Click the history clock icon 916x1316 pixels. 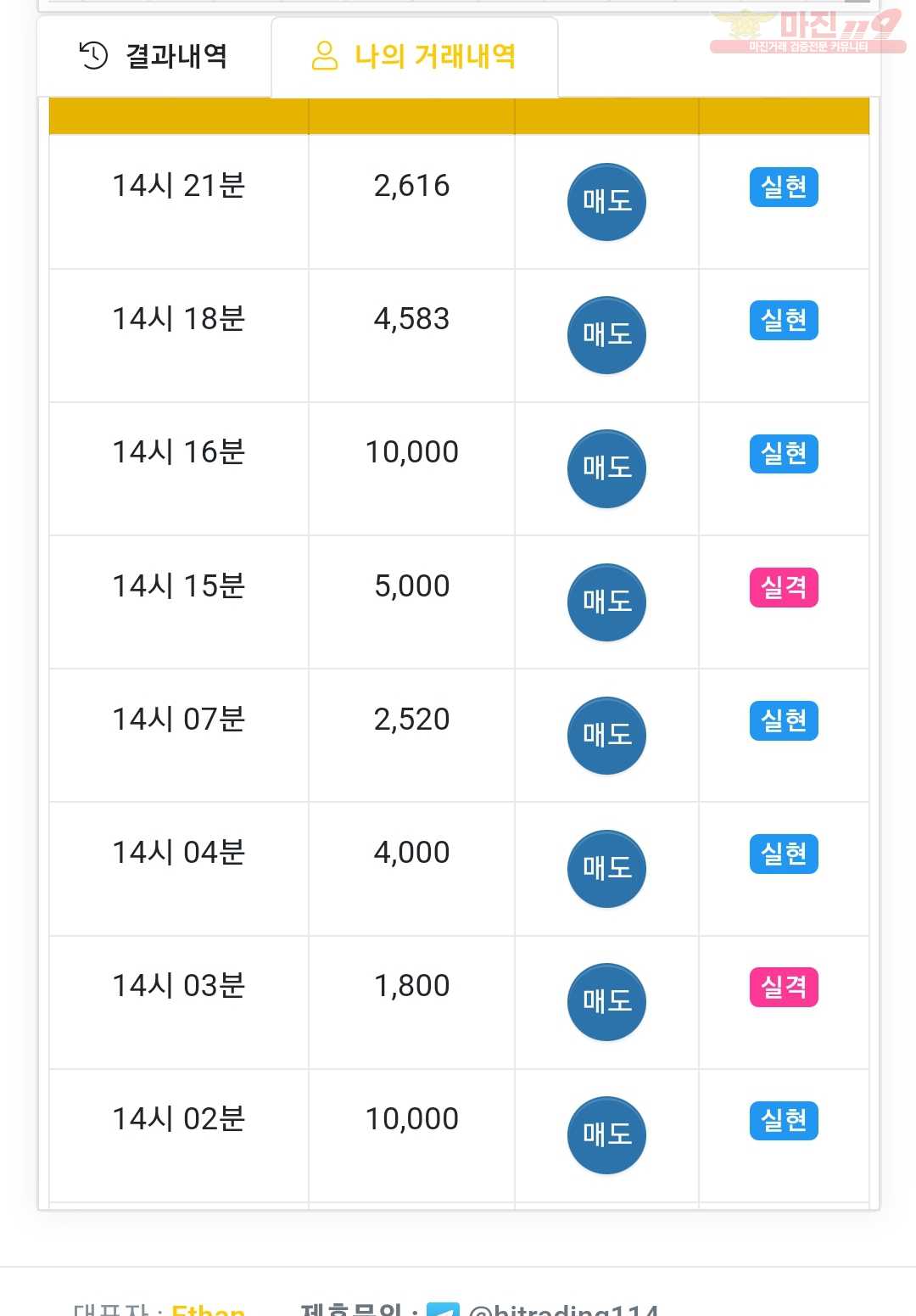click(x=93, y=56)
